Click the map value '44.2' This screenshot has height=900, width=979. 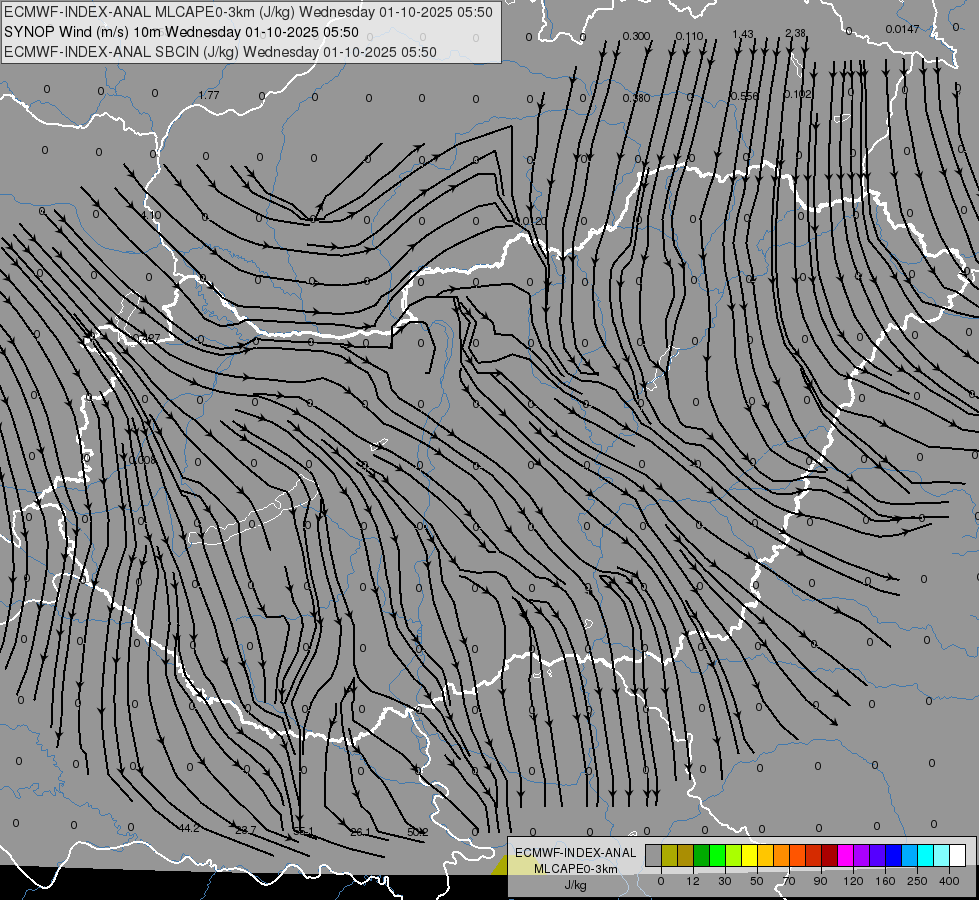click(189, 828)
